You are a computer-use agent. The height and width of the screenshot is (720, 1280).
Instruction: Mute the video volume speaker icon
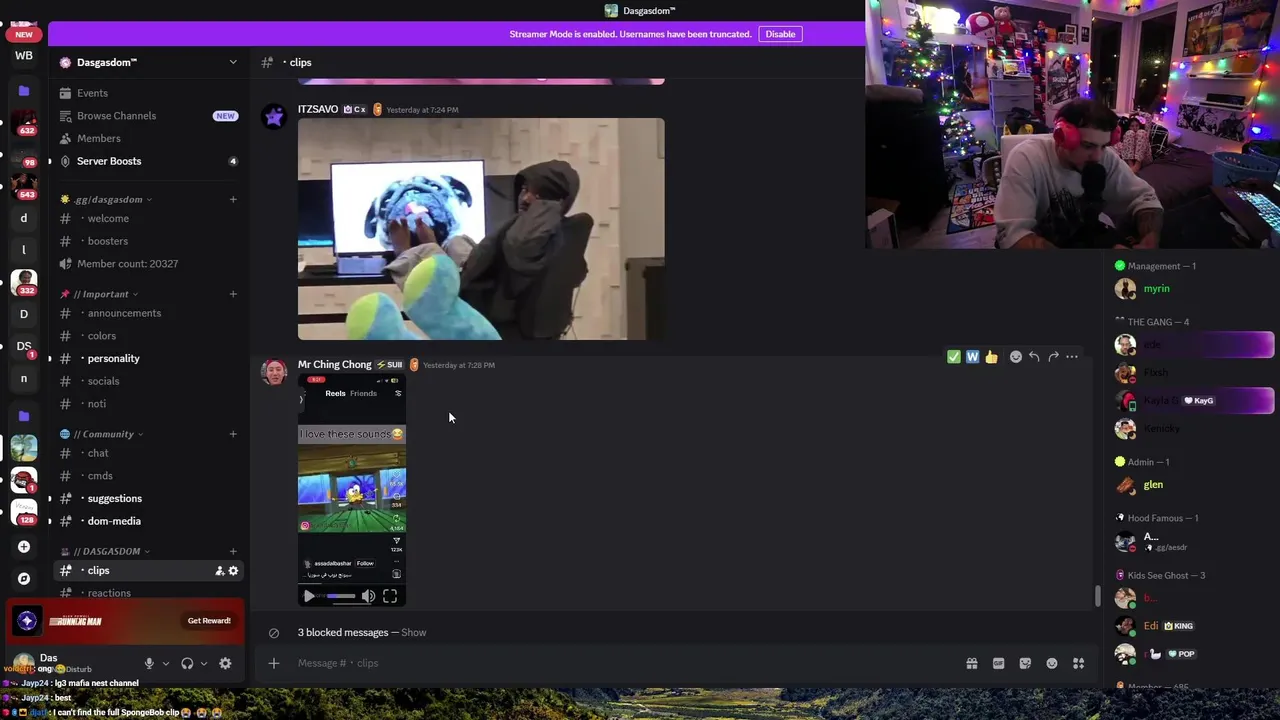point(368,597)
